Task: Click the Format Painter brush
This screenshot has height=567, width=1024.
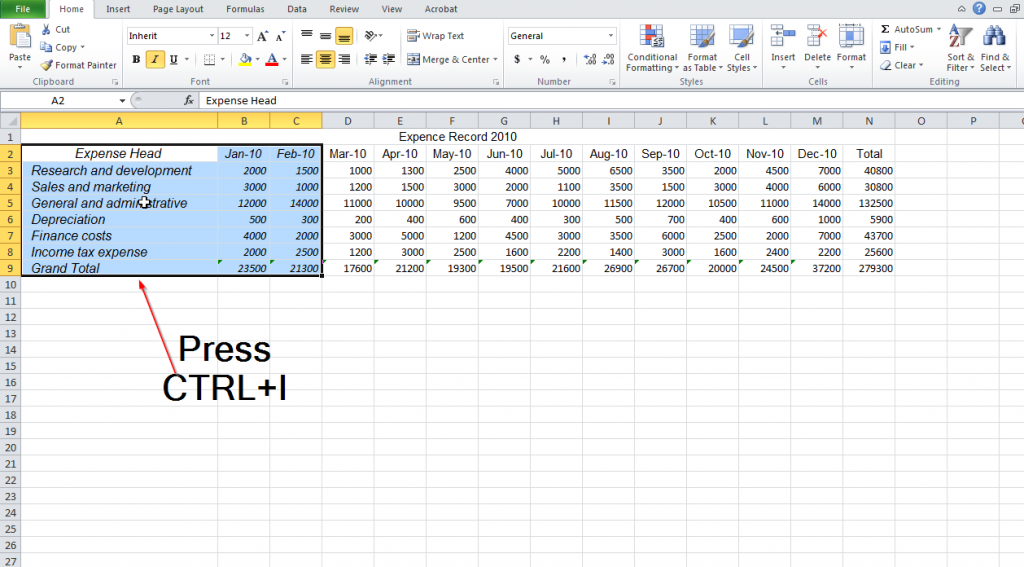Action: click(46, 65)
